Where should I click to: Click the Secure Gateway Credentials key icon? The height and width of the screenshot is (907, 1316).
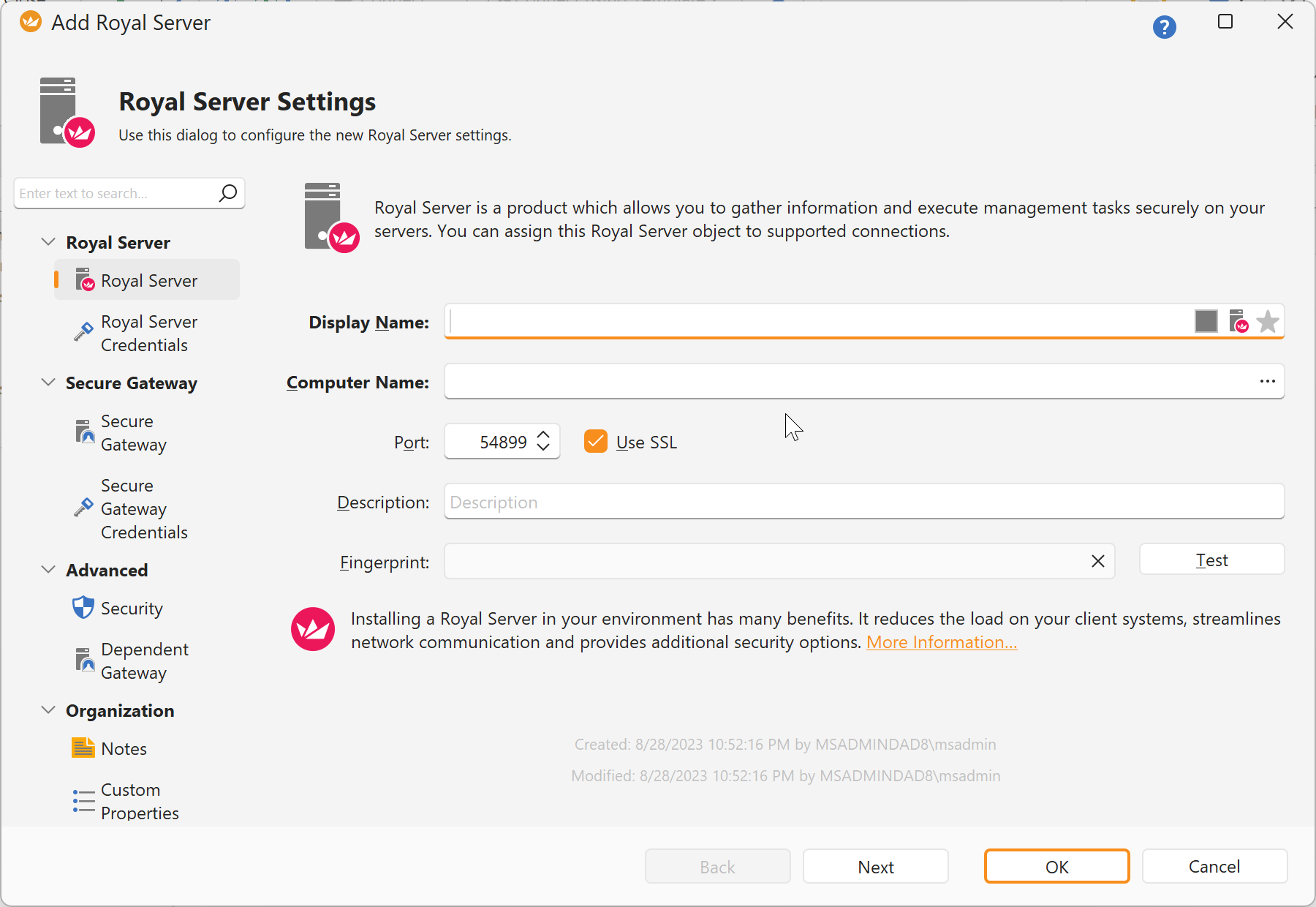[x=83, y=507]
